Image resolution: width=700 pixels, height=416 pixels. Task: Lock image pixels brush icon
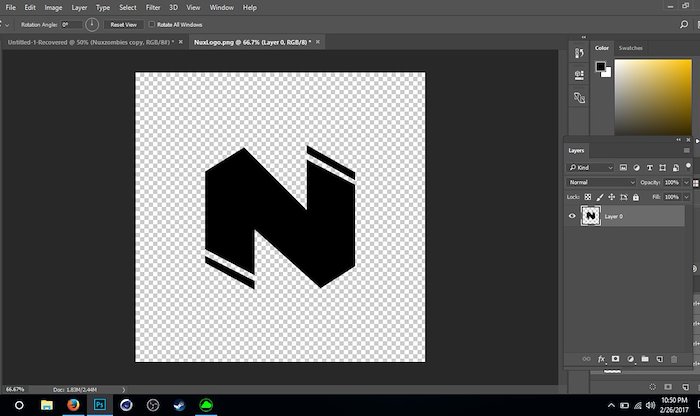[x=600, y=197]
